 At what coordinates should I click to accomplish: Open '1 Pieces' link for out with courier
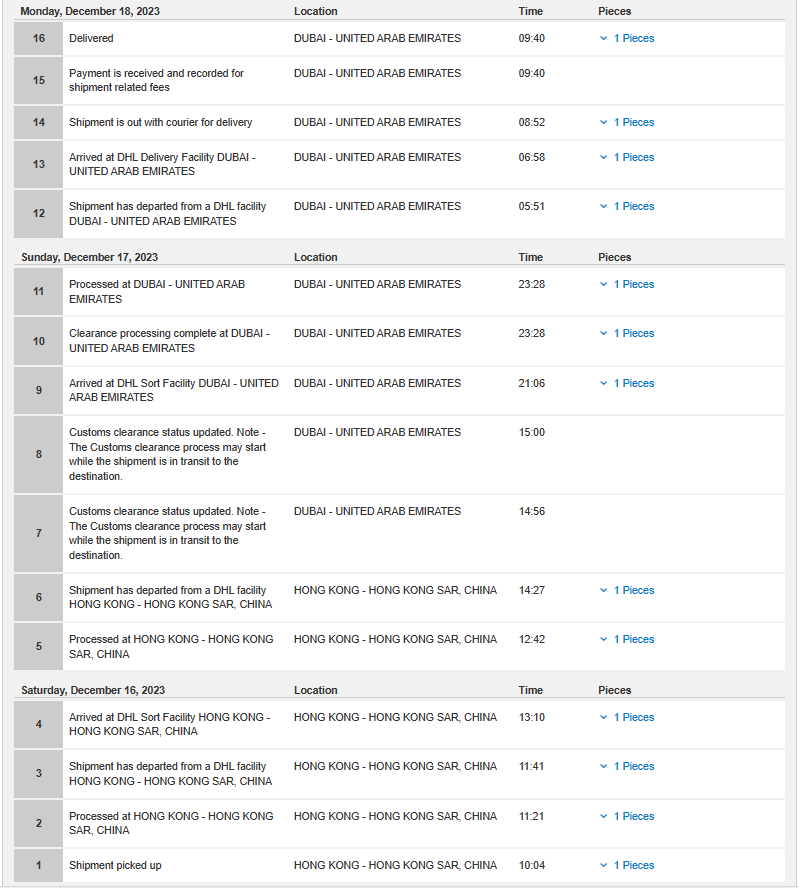pos(634,122)
